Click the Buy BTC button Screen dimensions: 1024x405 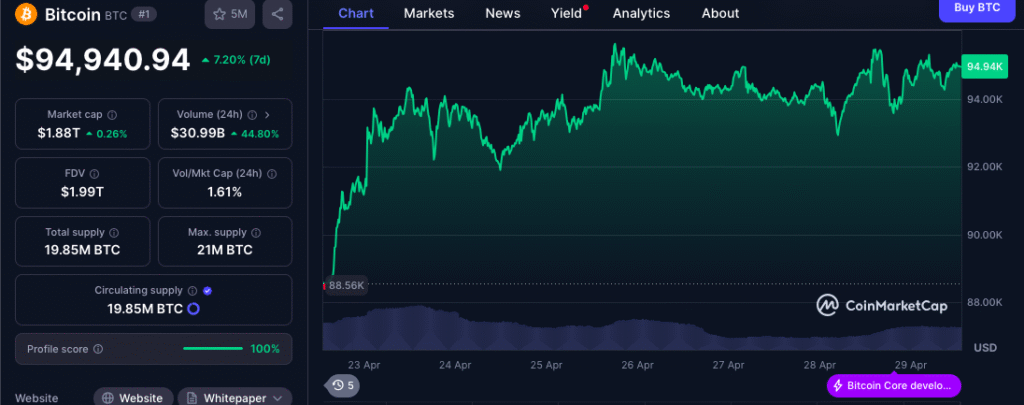(978, 9)
